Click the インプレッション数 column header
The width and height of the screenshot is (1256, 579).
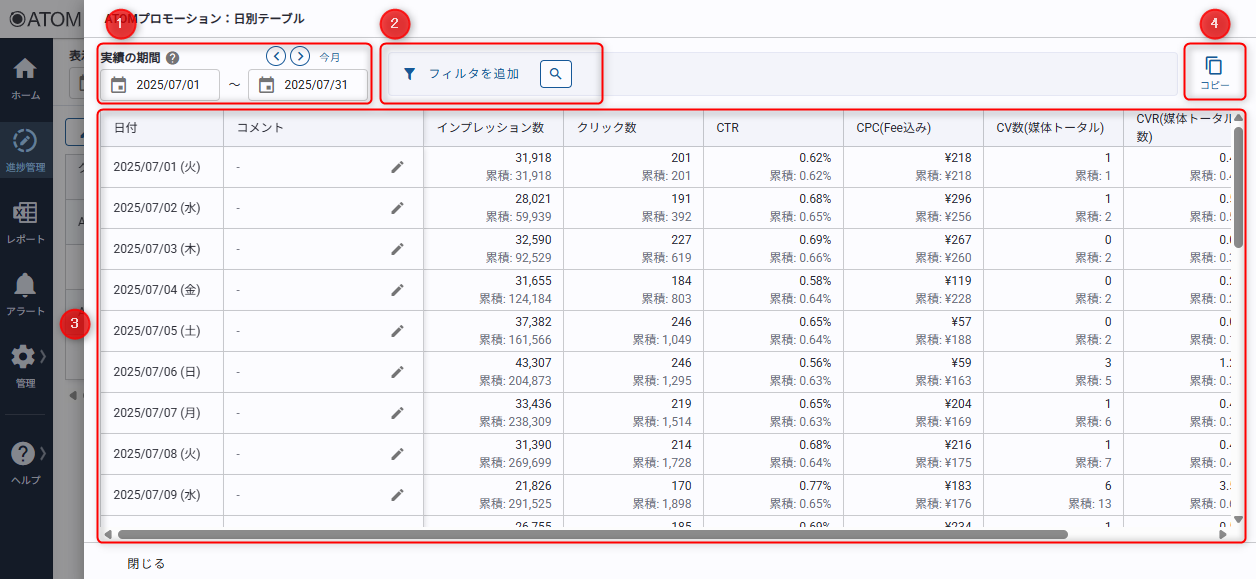click(490, 128)
